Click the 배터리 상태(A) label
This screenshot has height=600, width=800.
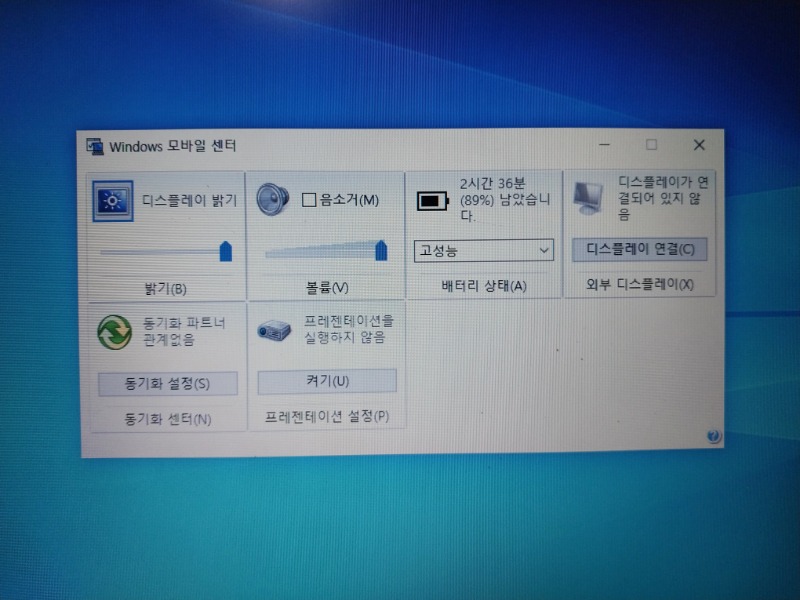tap(484, 286)
